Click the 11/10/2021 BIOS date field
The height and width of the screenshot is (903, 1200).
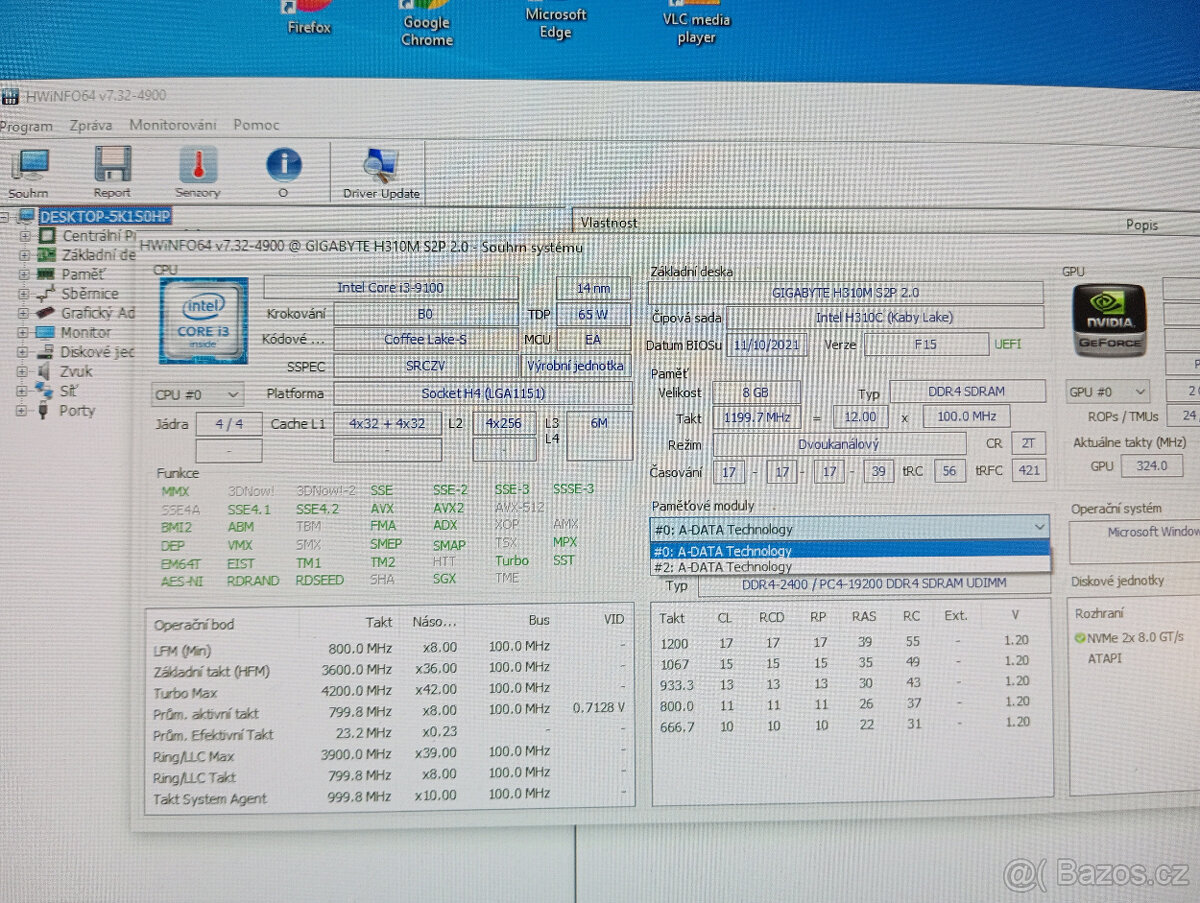coord(767,344)
